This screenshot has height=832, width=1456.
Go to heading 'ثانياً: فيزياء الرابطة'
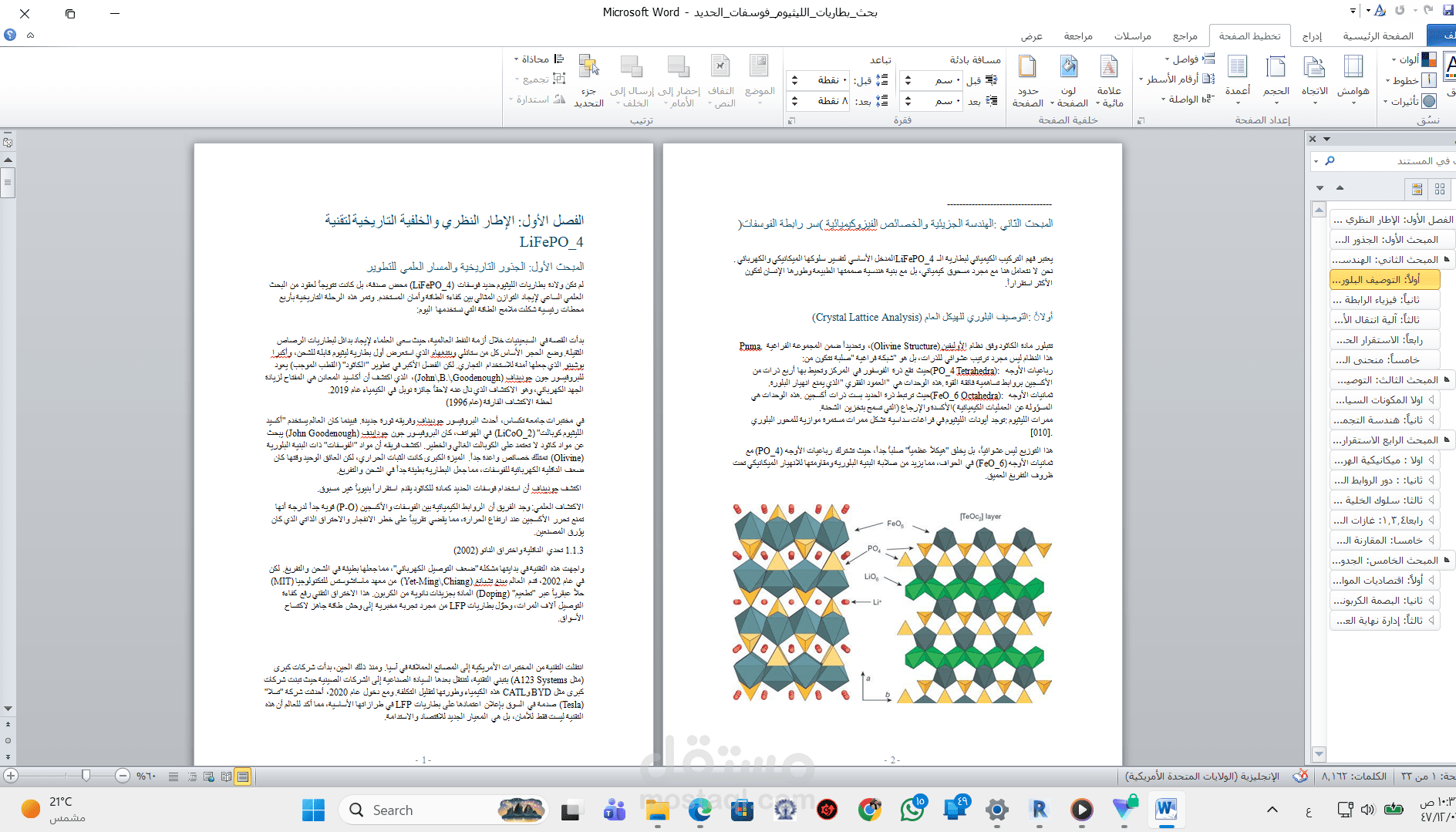point(1385,300)
